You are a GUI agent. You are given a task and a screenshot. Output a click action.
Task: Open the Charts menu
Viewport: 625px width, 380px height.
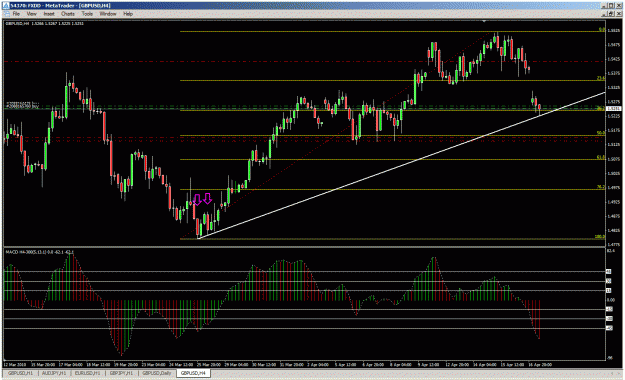click(x=68, y=14)
